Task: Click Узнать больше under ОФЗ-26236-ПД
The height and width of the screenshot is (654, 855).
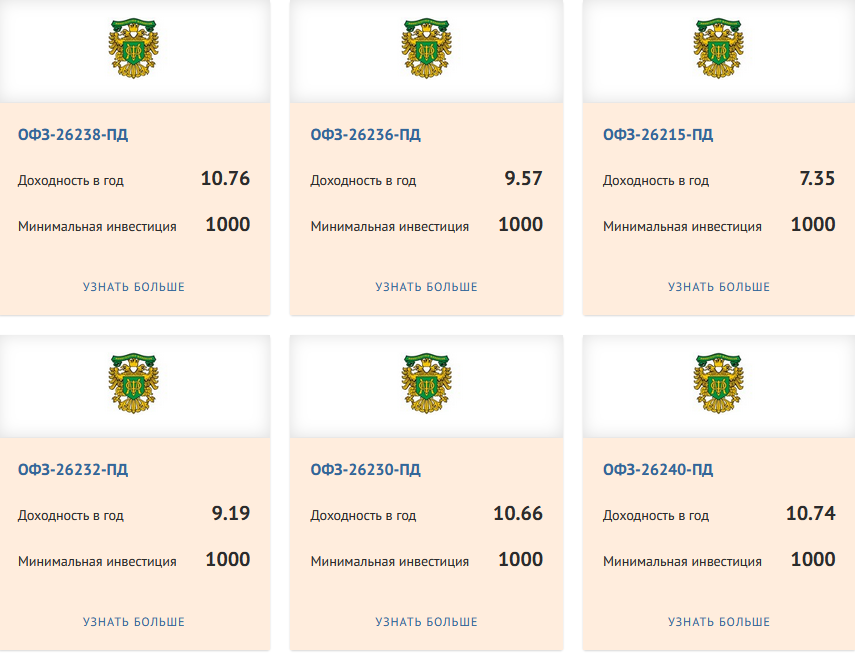Action: tap(426, 287)
